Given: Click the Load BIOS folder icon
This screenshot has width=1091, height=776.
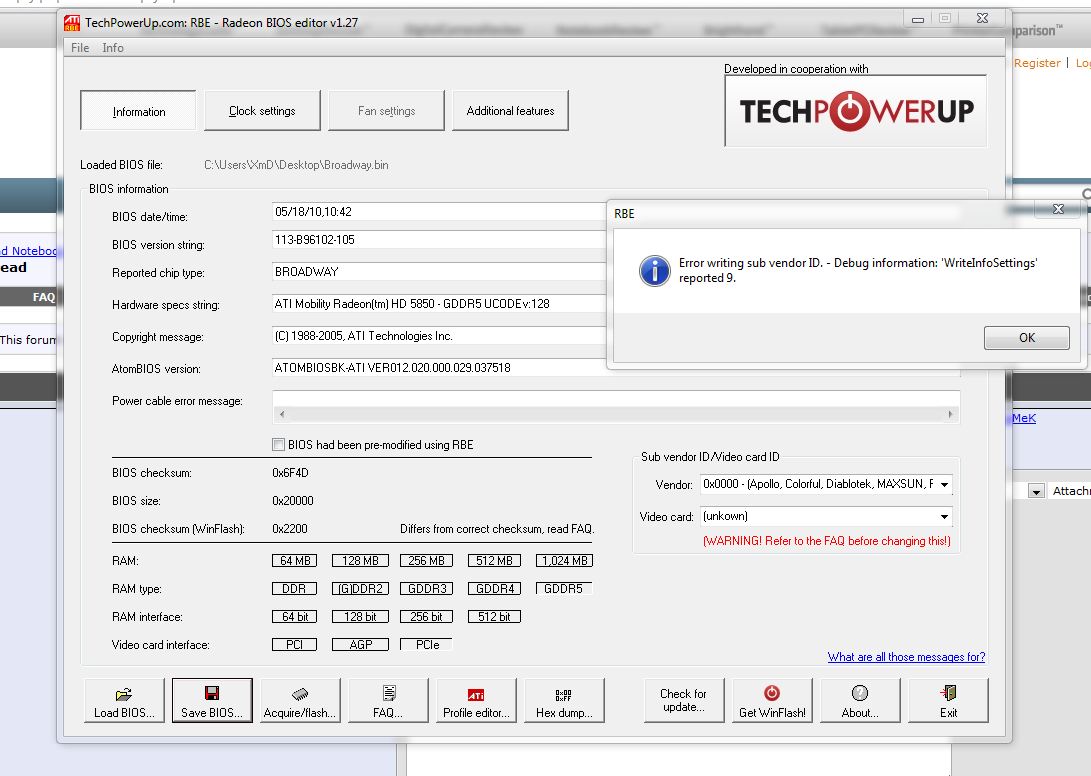Looking at the screenshot, I should [124, 694].
